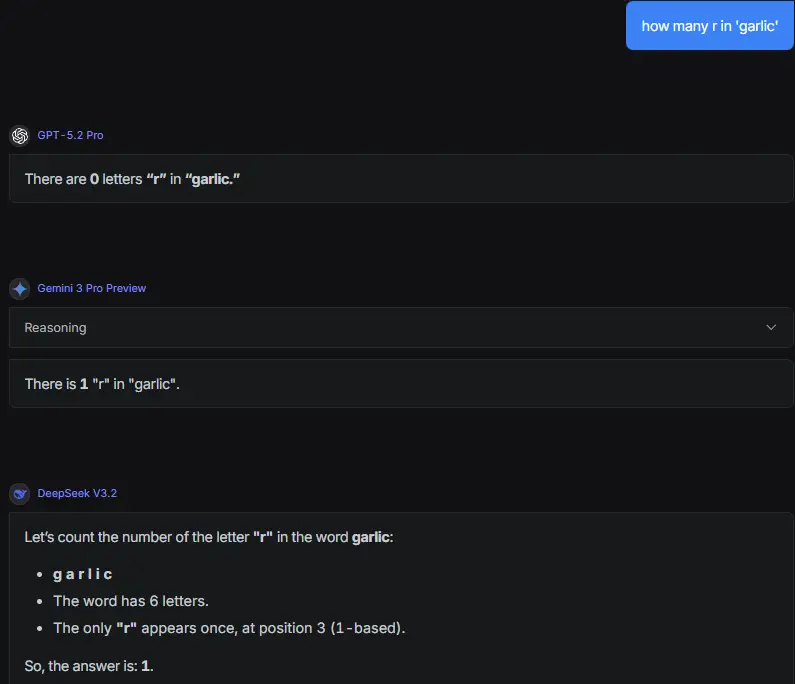This screenshot has width=795, height=684.
Task: Click the spaced-out "g a r l i c" bullet
Action: click(83, 574)
